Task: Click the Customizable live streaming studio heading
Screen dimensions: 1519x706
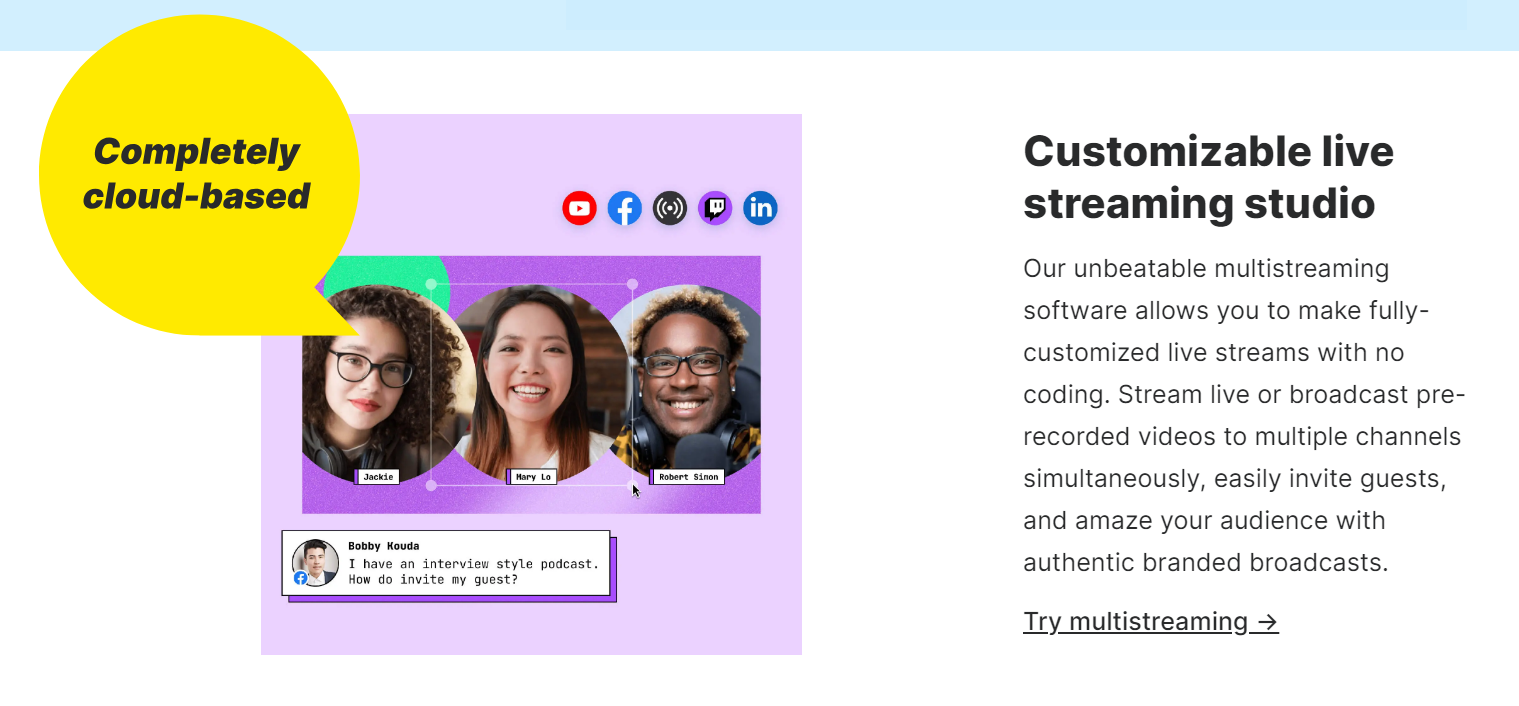Action: click(x=1208, y=177)
